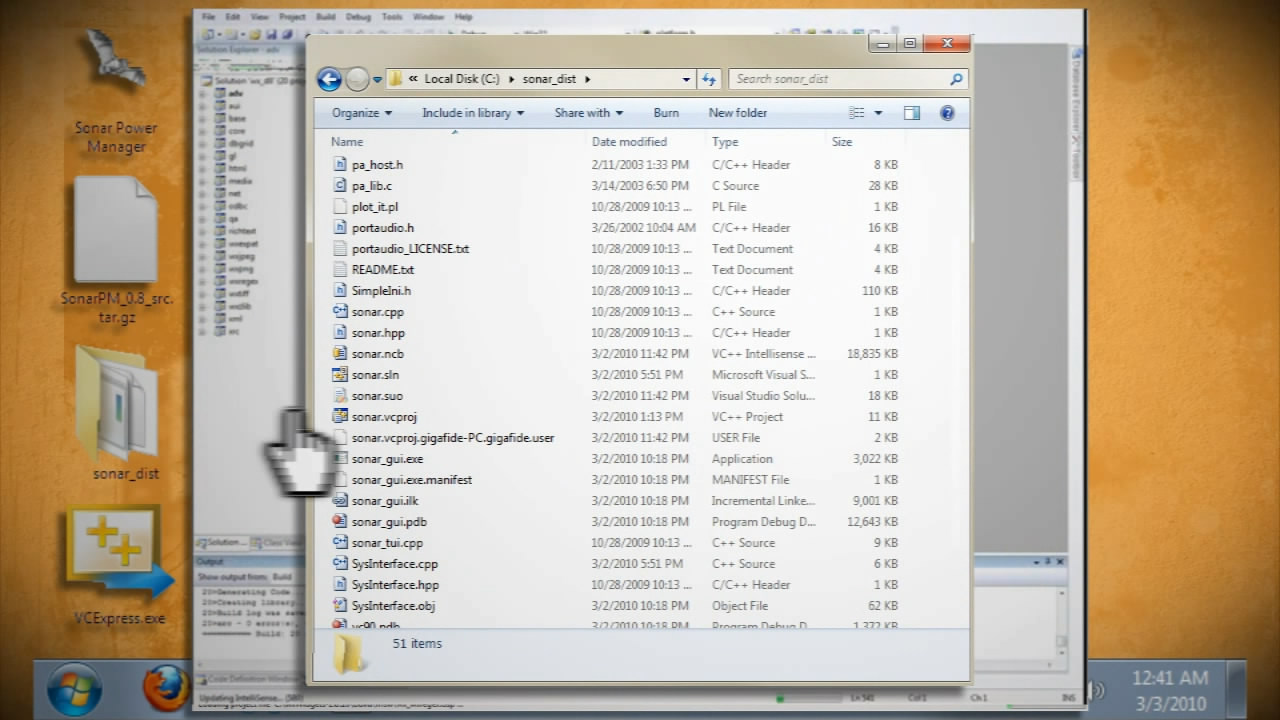The image size is (1280, 720).
Task: Sort by Date modified column header
Action: click(646, 142)
